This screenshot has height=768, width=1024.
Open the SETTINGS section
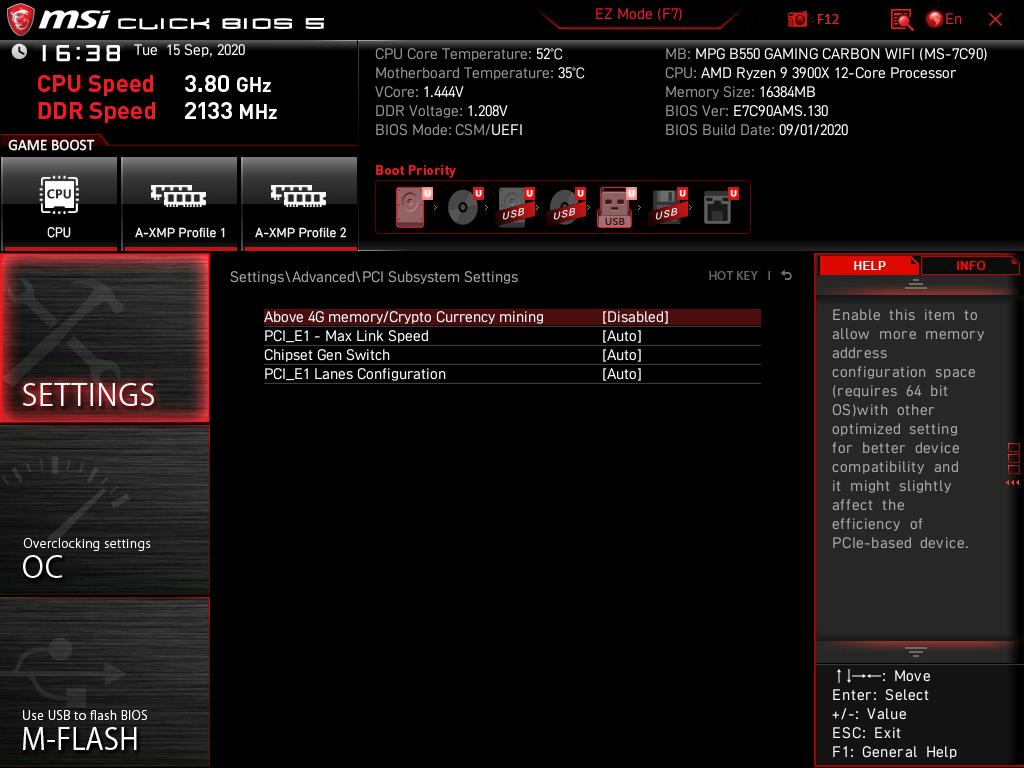click(104, 338)
